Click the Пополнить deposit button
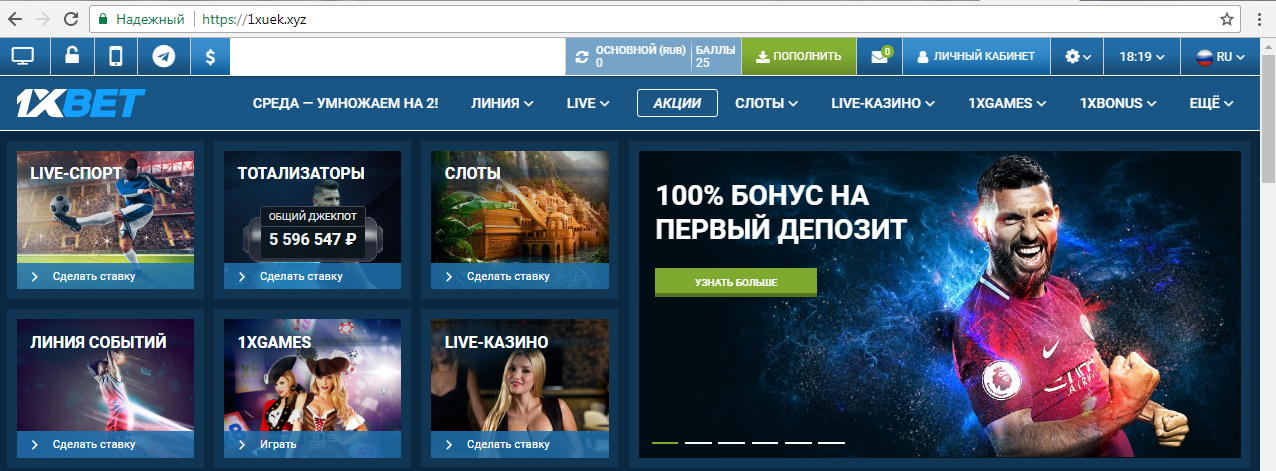This screenshot has width=1276, height=471. coord(799,57)
